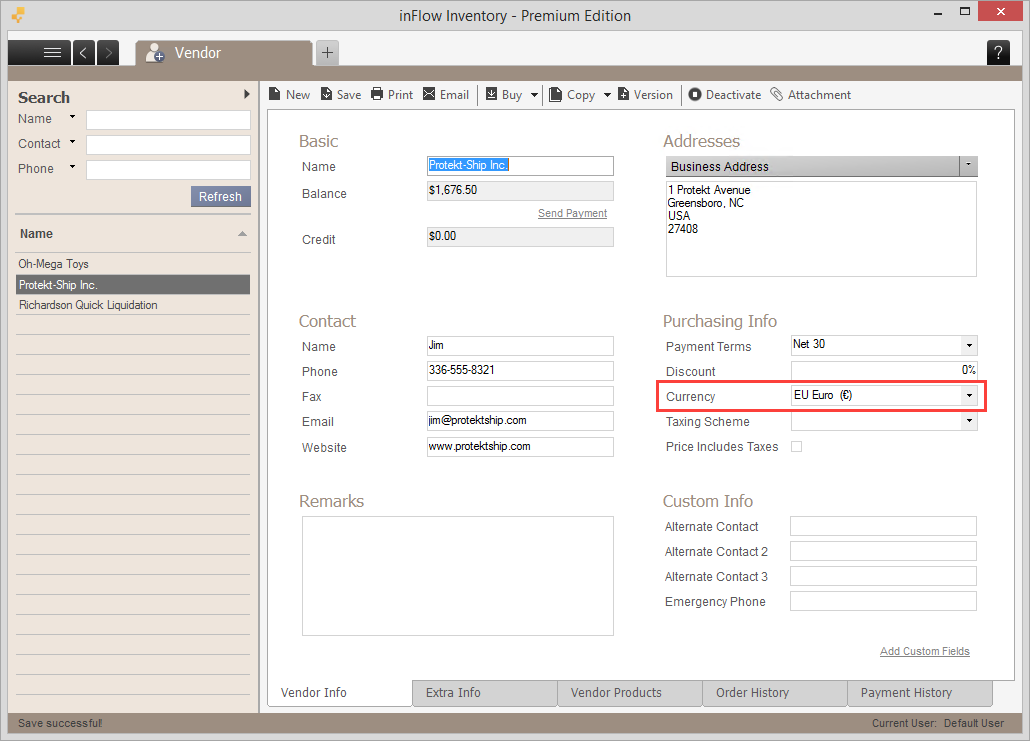Open the Payment Terms dropdown
The width and height of the screenshot is (1030, 741).
click(x=969, y=346)
